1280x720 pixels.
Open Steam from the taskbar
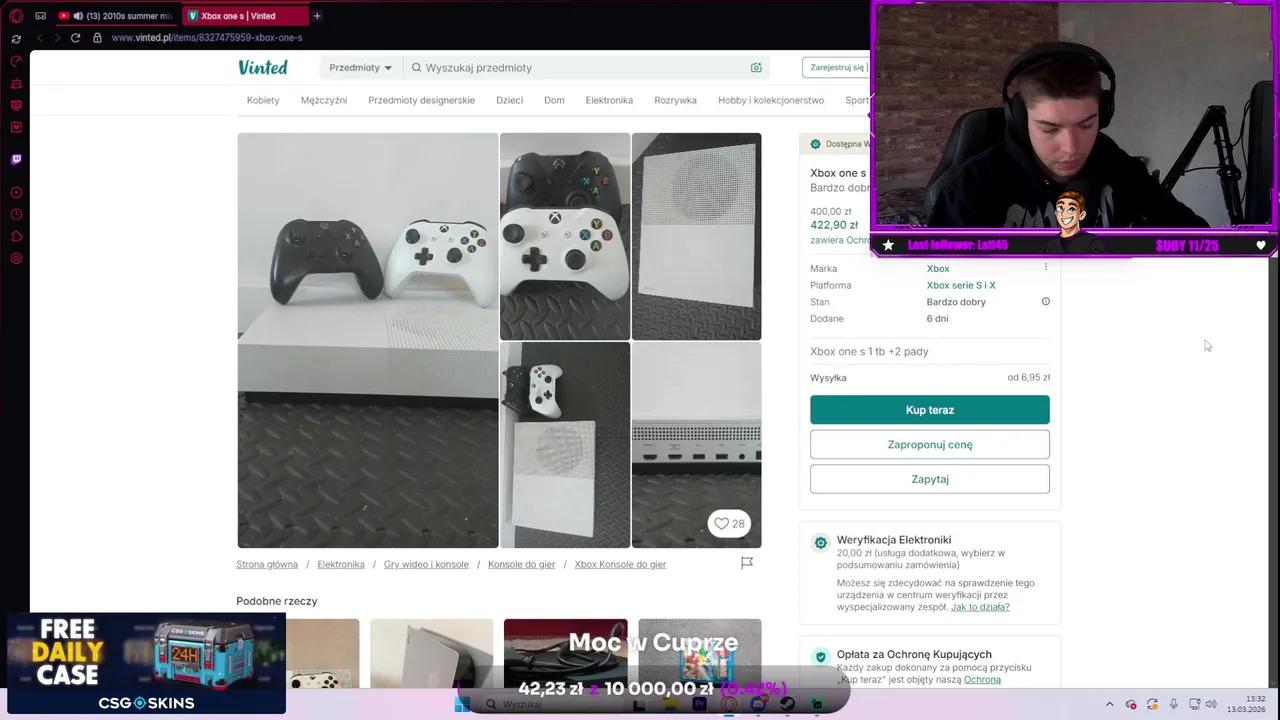(788, 704)
